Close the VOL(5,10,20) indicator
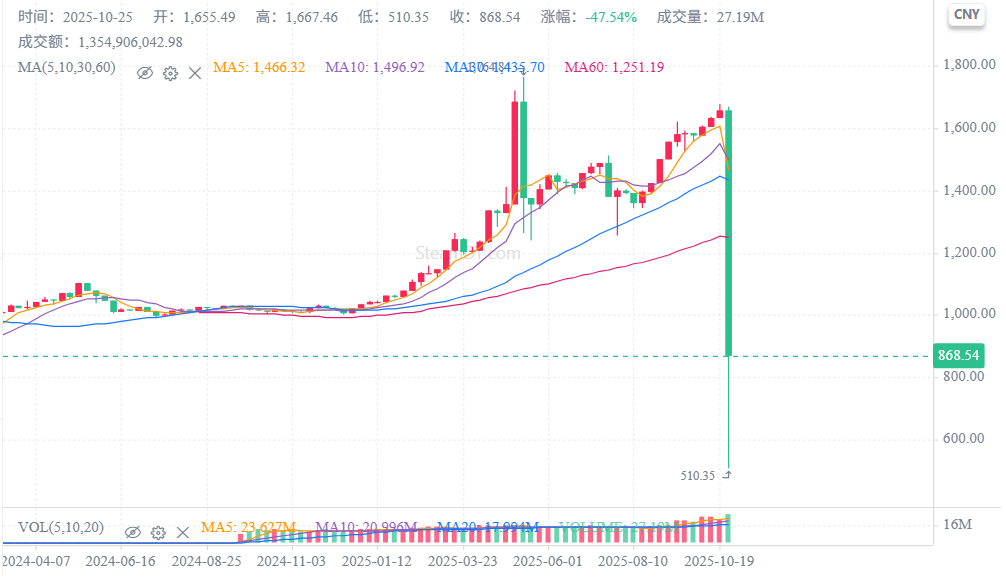Viewport: 1006px width, 583px height. coord(182,533)
